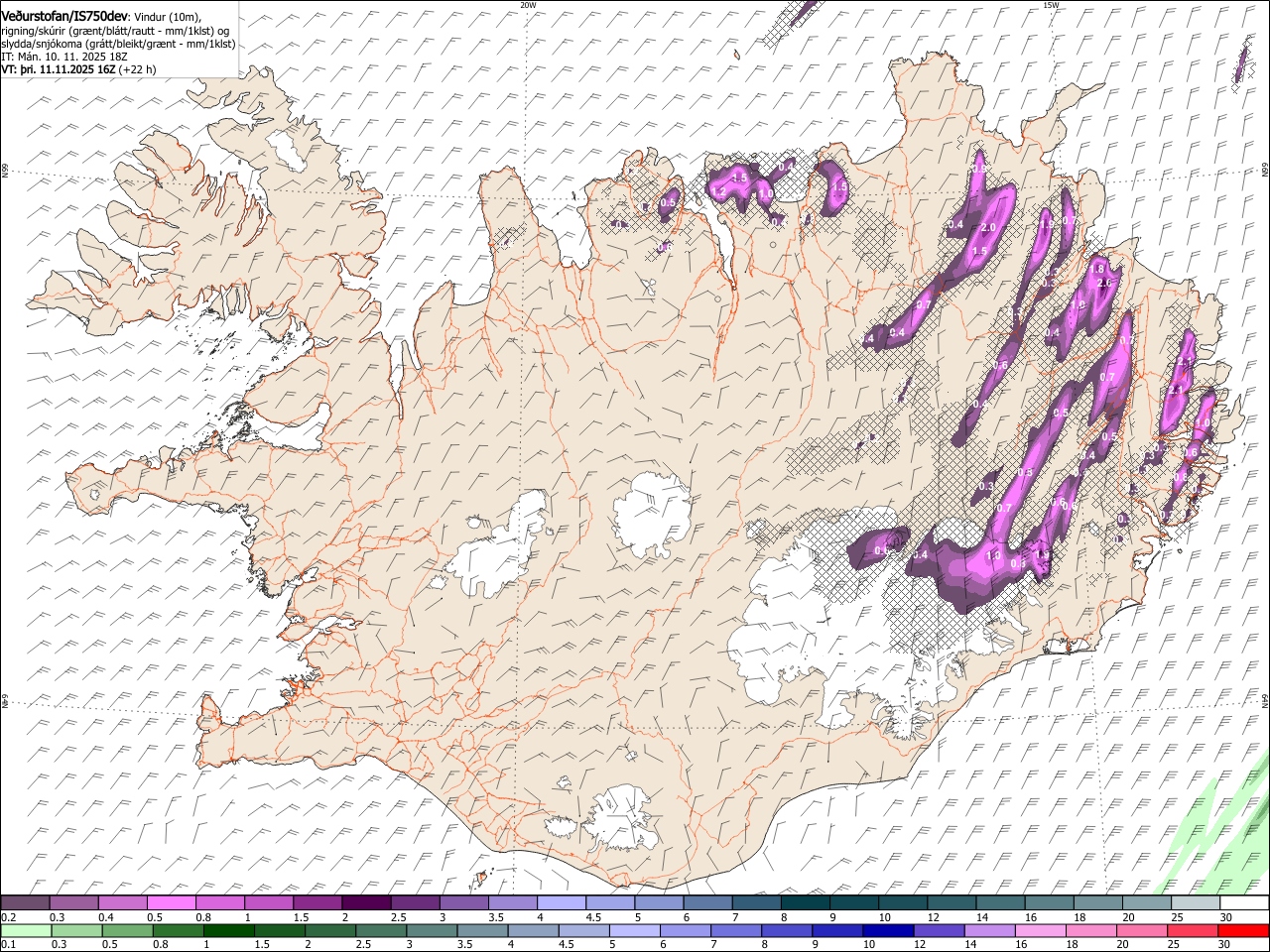
Task: Click the '2.0' precipitation value on the map
Action: pos(988,227)
